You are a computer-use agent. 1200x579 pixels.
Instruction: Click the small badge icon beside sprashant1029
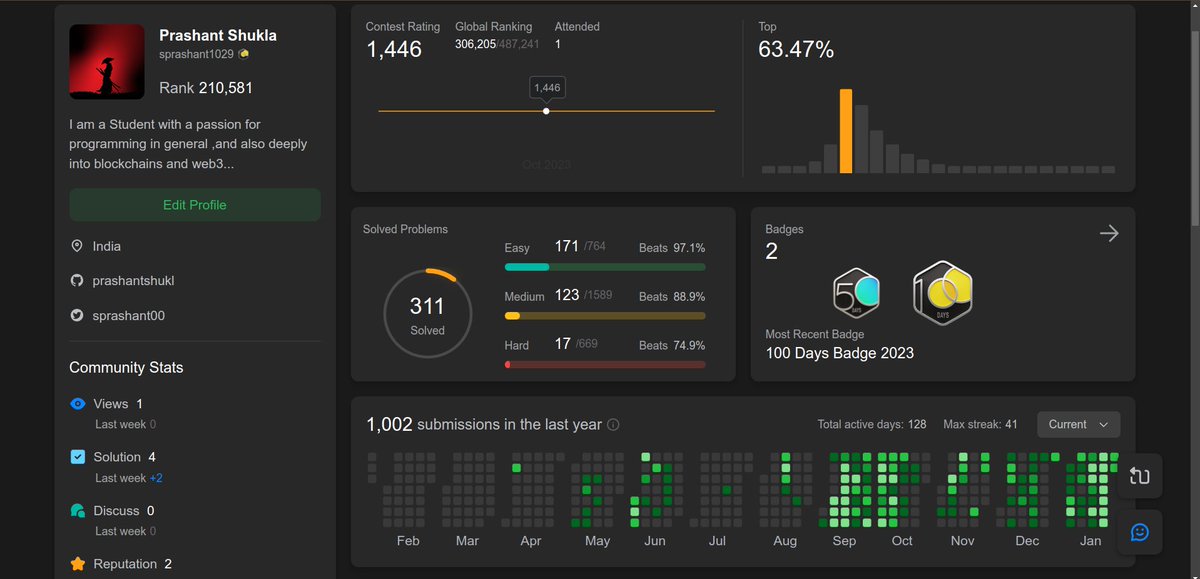pos(244,54)
